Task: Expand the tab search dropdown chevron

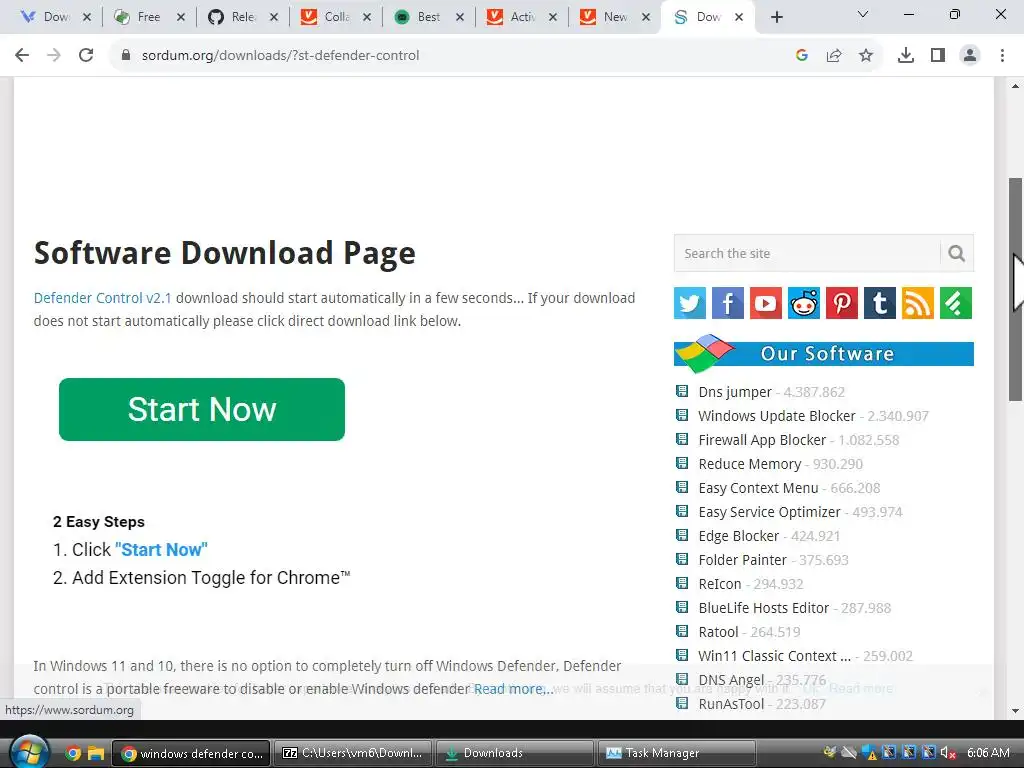Action: 863,14
